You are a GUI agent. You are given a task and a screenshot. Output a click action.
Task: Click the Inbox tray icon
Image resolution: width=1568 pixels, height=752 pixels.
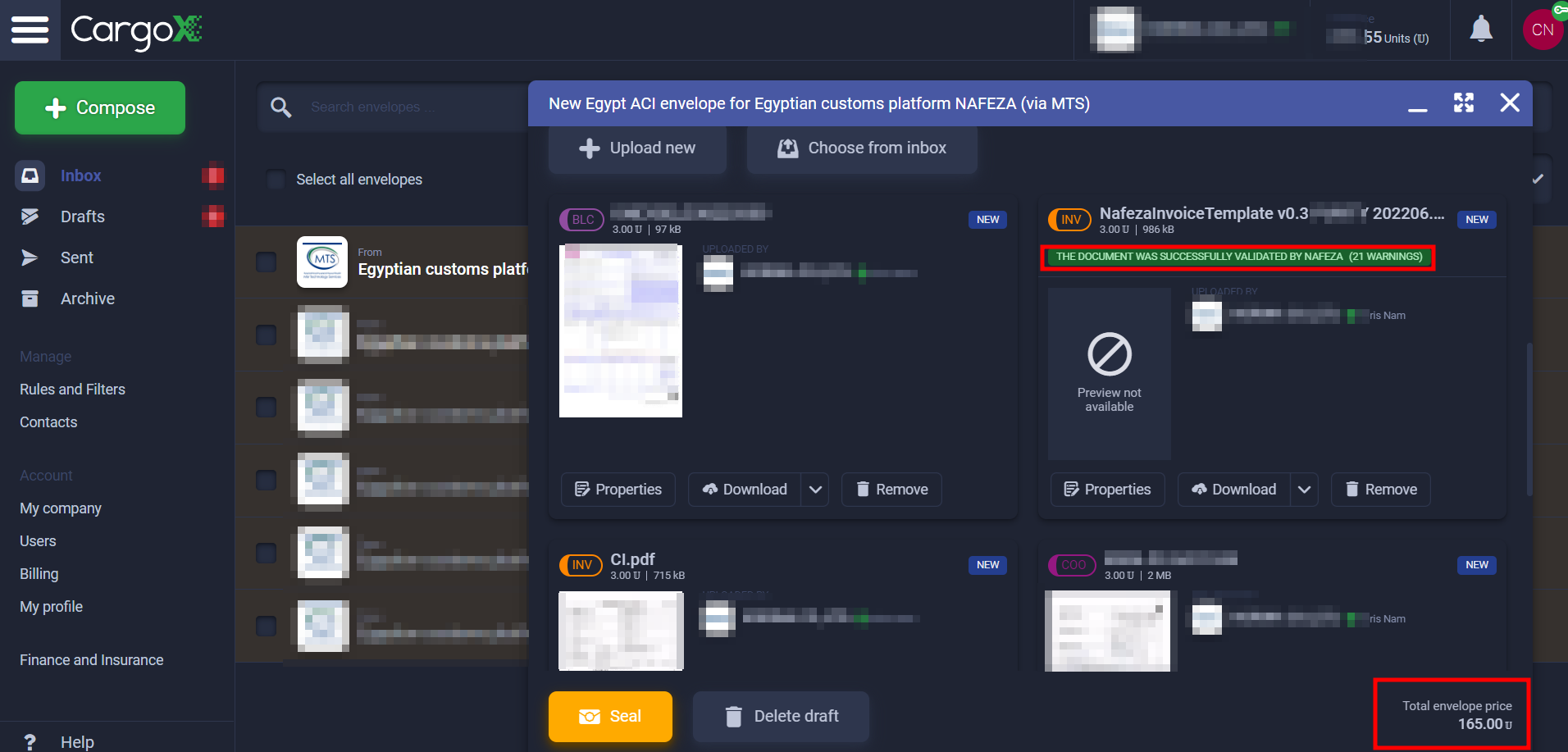[x=30, y=175]
